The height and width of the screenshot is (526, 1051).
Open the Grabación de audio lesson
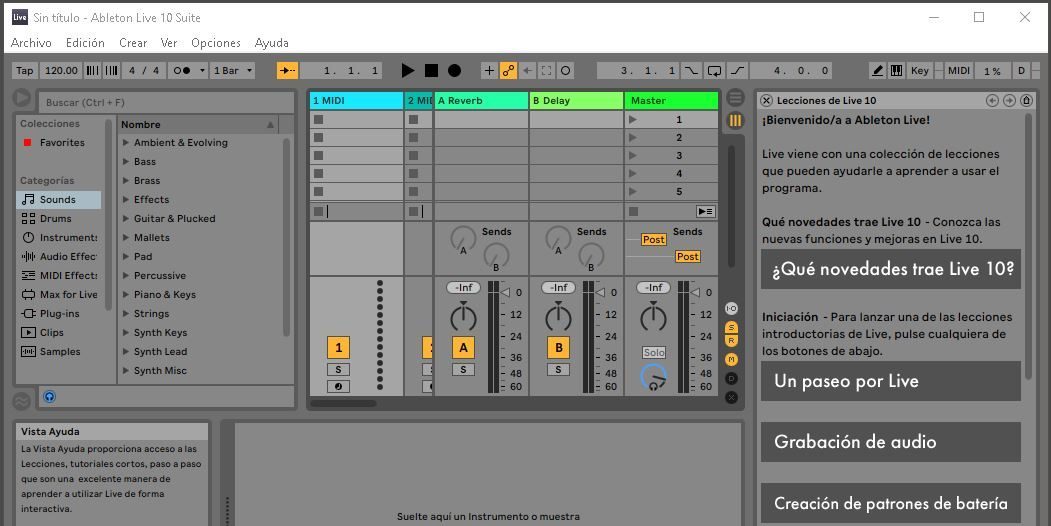pyautogui.click(x=891, y=442)
